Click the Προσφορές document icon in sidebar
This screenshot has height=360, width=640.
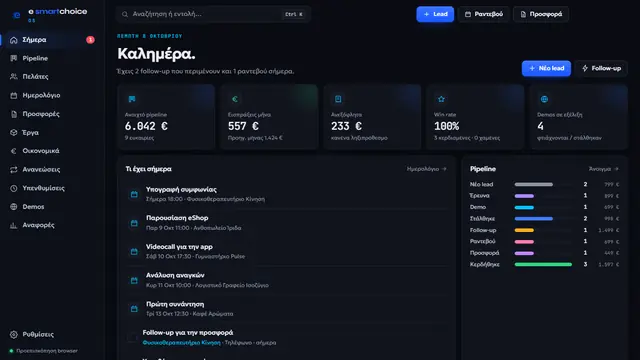(13, 114)
